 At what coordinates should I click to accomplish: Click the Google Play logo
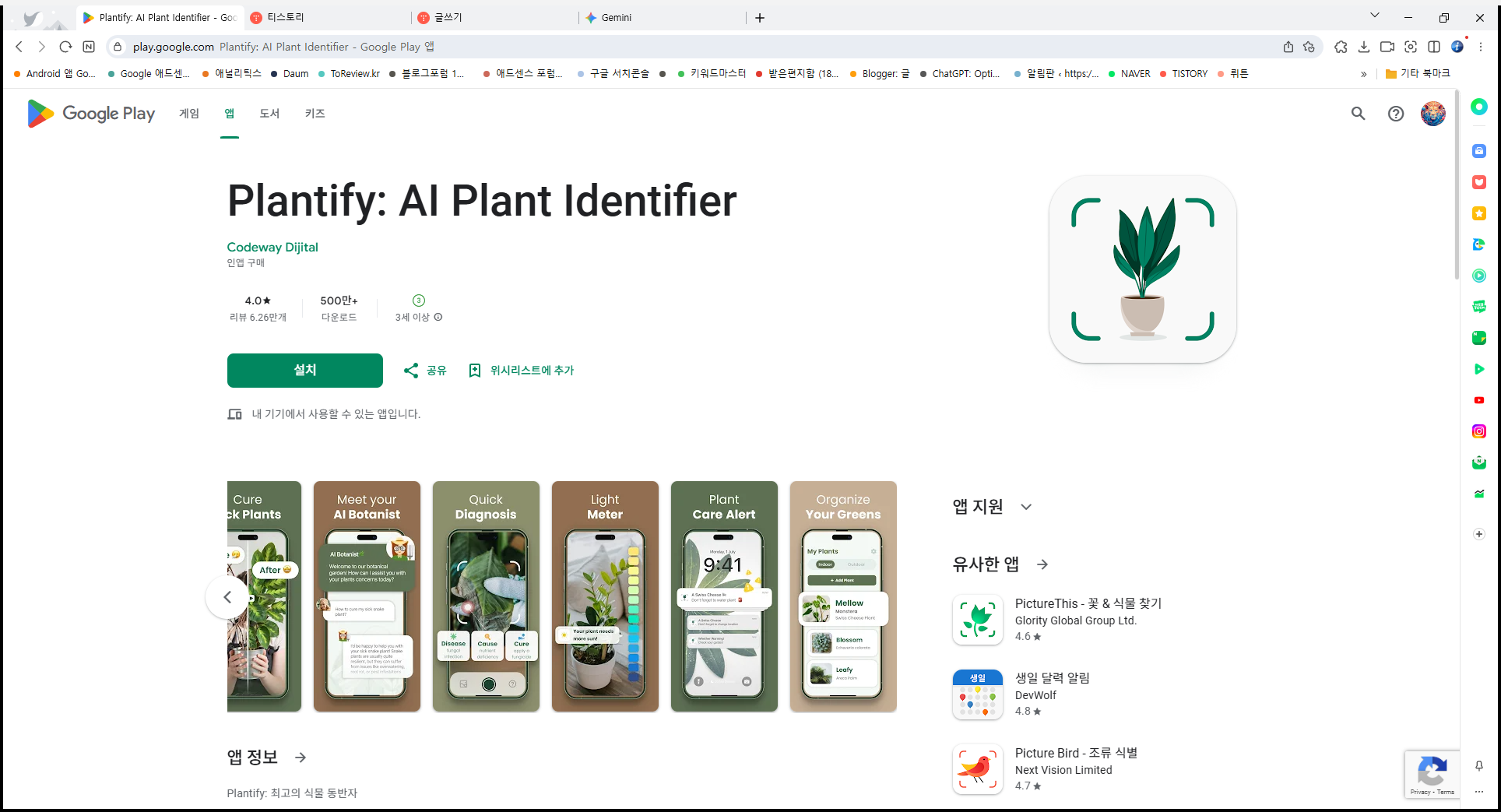[91, 114]
